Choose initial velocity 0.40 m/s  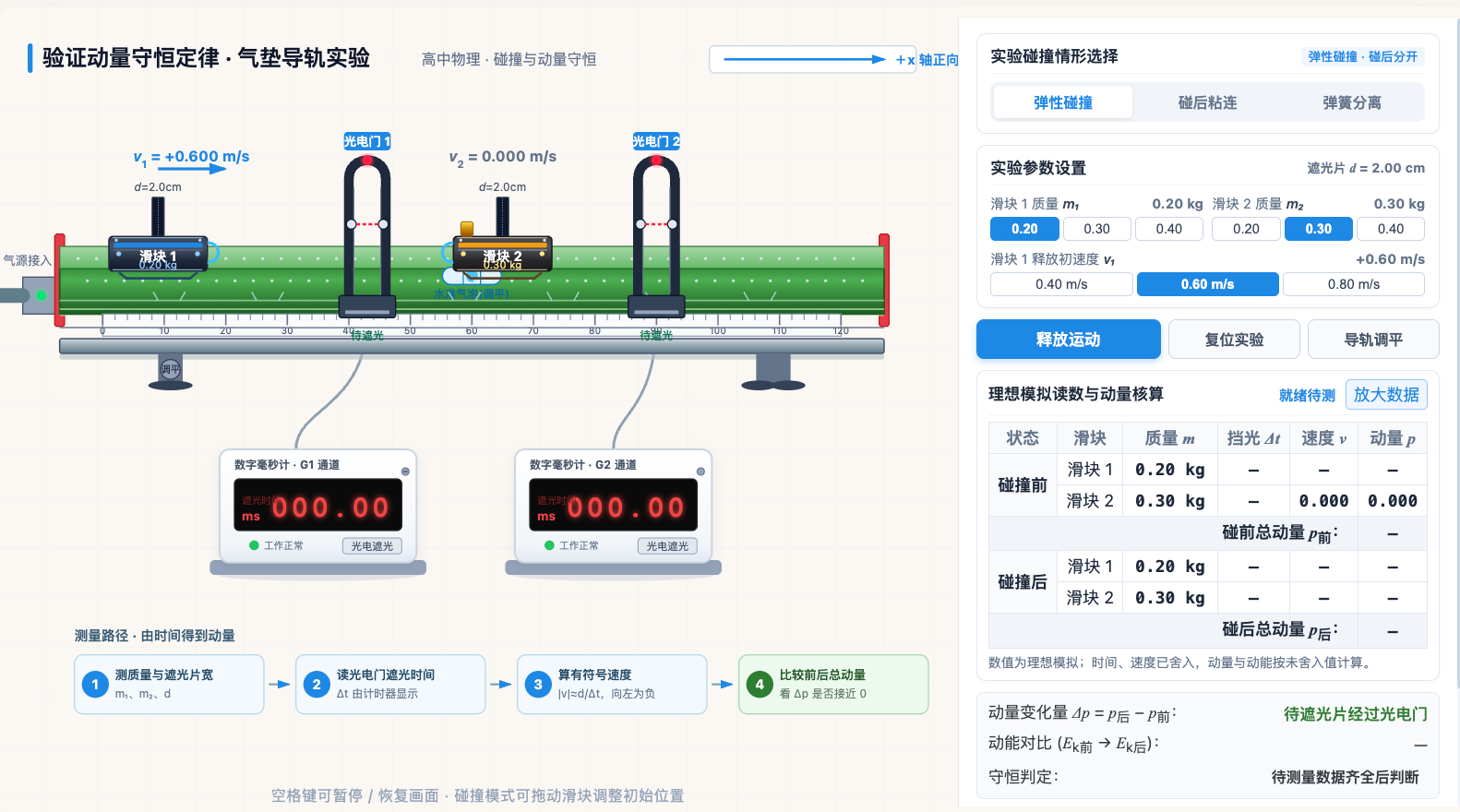click(x=1061, y=284)
